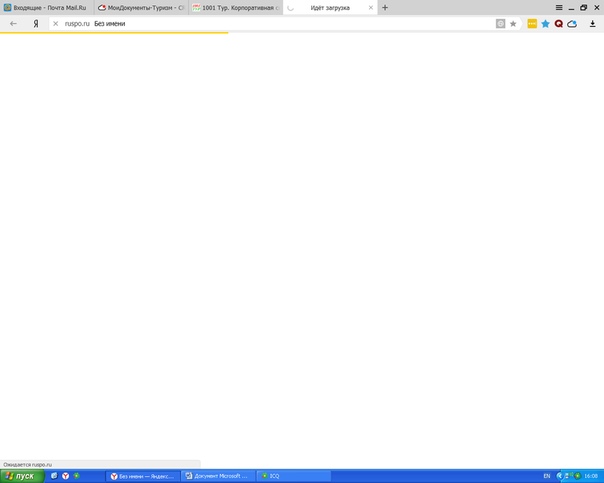
Task: Activate the Документ Microsoft taskbar button
Action: (x=217, y=476)
